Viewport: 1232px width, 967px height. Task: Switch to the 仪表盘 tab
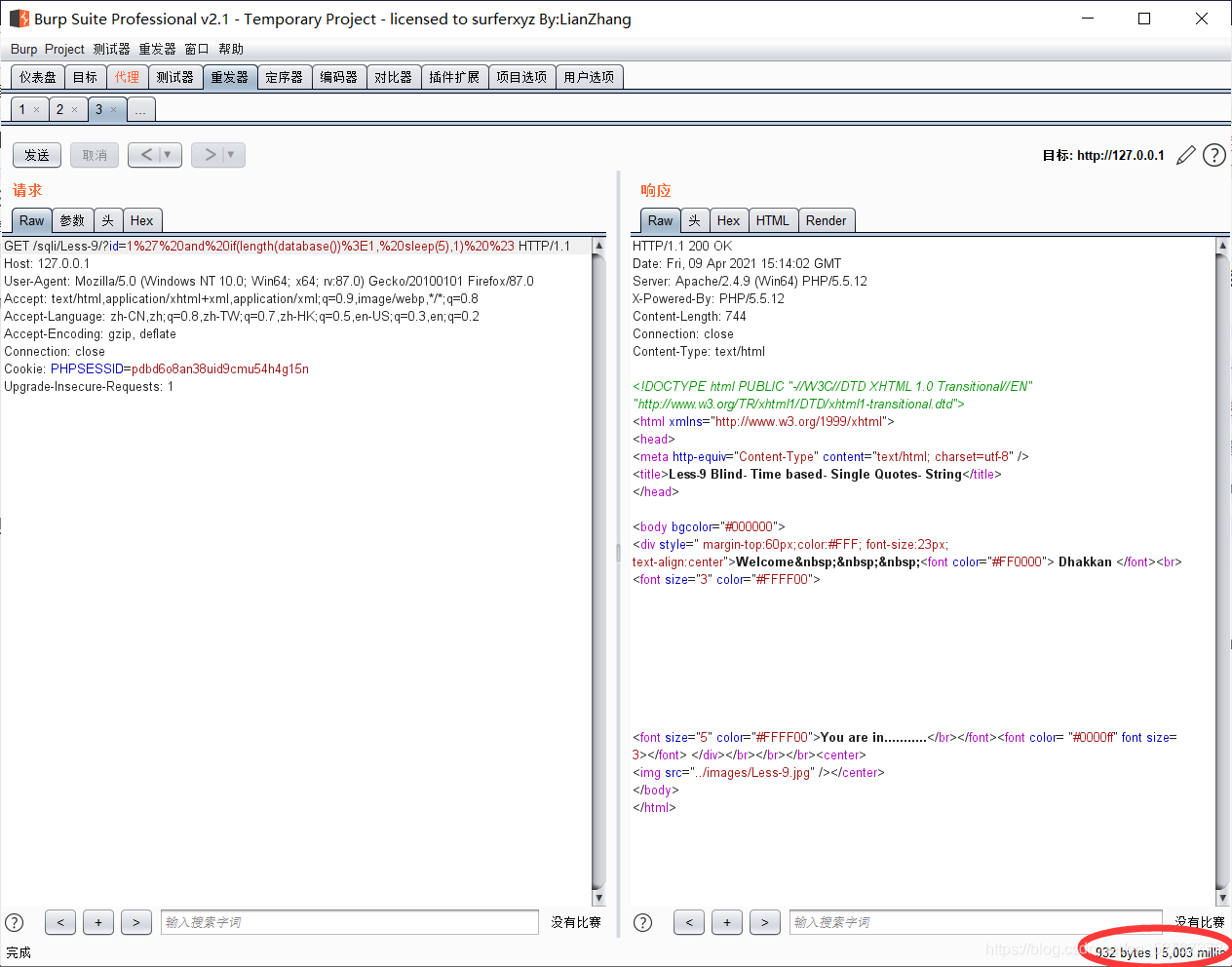click(x=38, y=77)
